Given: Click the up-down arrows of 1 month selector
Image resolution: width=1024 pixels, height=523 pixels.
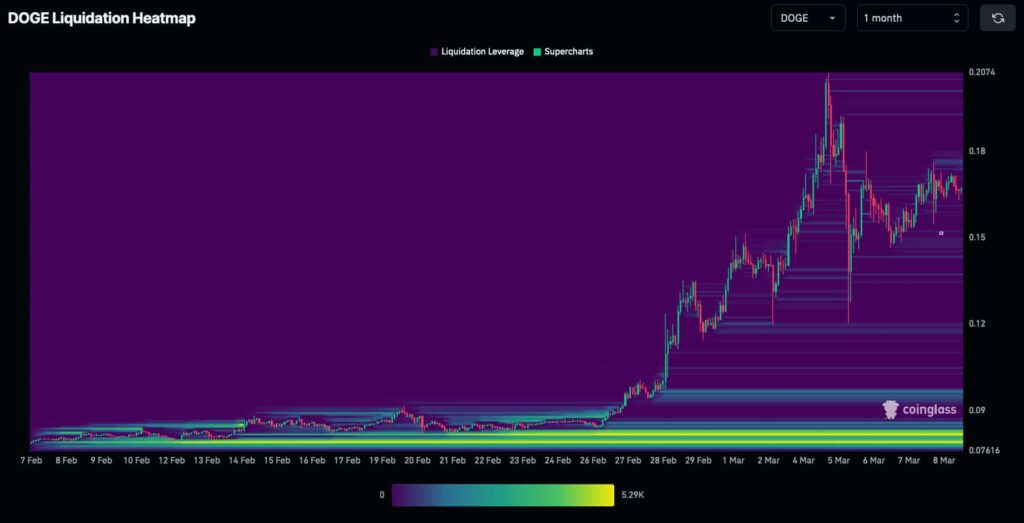Looking at the screenshot, I should 956,18.
